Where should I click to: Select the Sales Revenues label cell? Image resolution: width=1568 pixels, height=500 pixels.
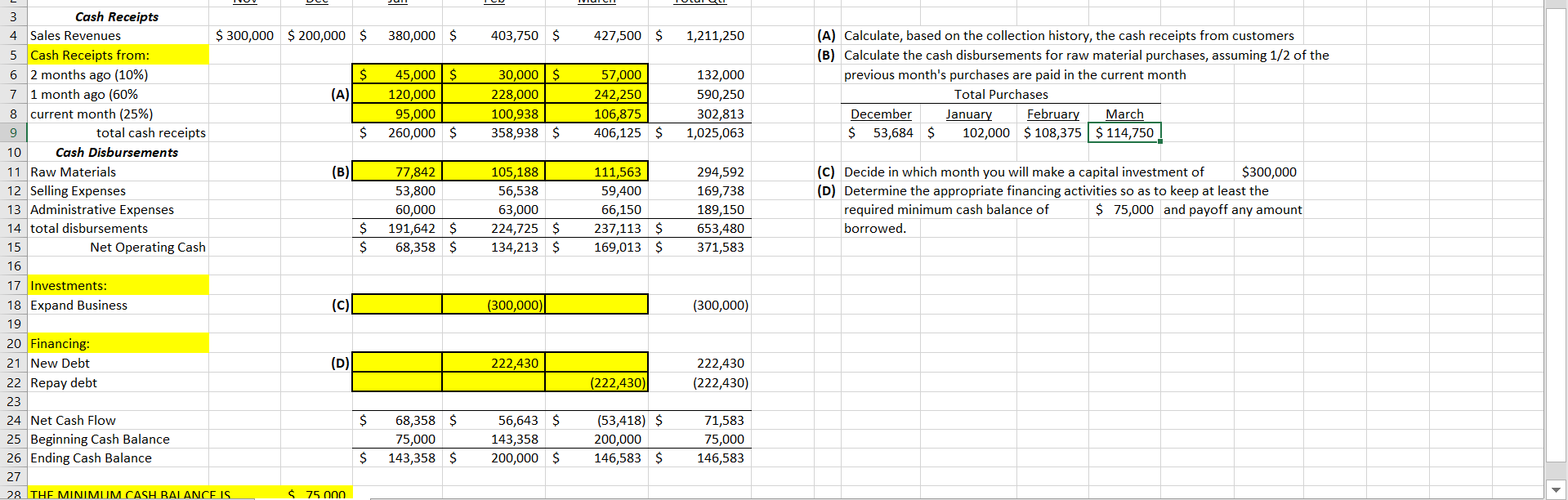pyautogui.click(x=118, y=35)
